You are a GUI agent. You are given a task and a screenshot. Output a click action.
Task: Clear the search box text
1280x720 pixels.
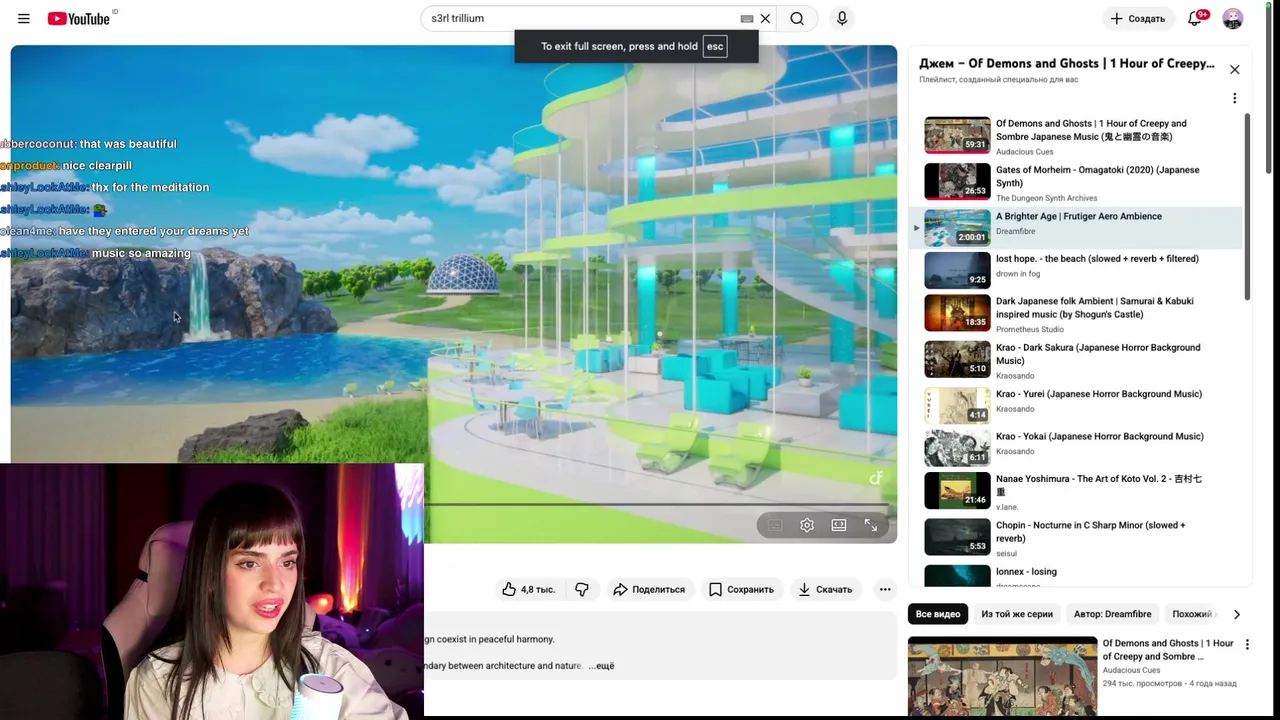pyautogui.click(x=765, y=18)
